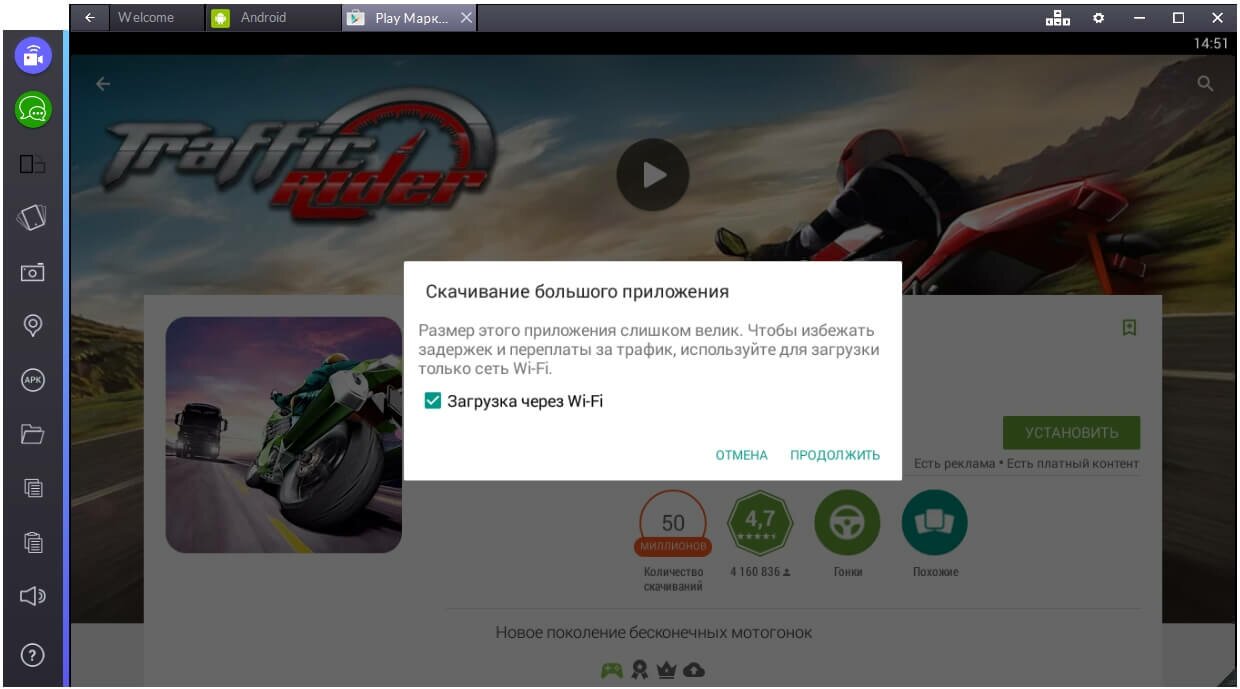Play the Traffic Rider trailer video
The image size is (1240, 689).
(x=653, y=175)
